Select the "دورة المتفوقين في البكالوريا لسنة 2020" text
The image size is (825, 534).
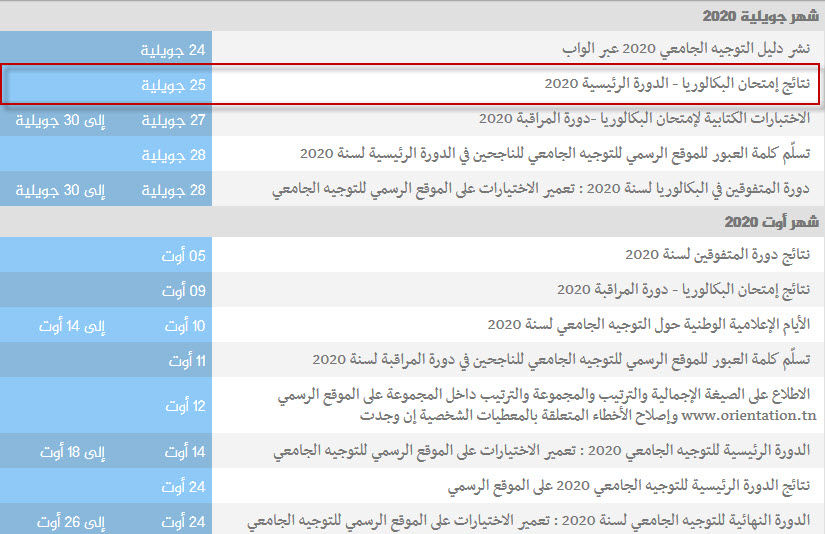click(x=541, y=188)
